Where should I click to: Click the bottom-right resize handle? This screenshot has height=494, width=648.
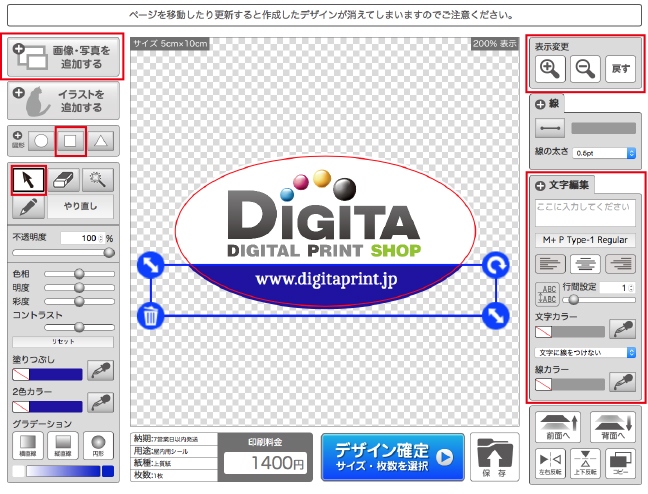[495, 316]
